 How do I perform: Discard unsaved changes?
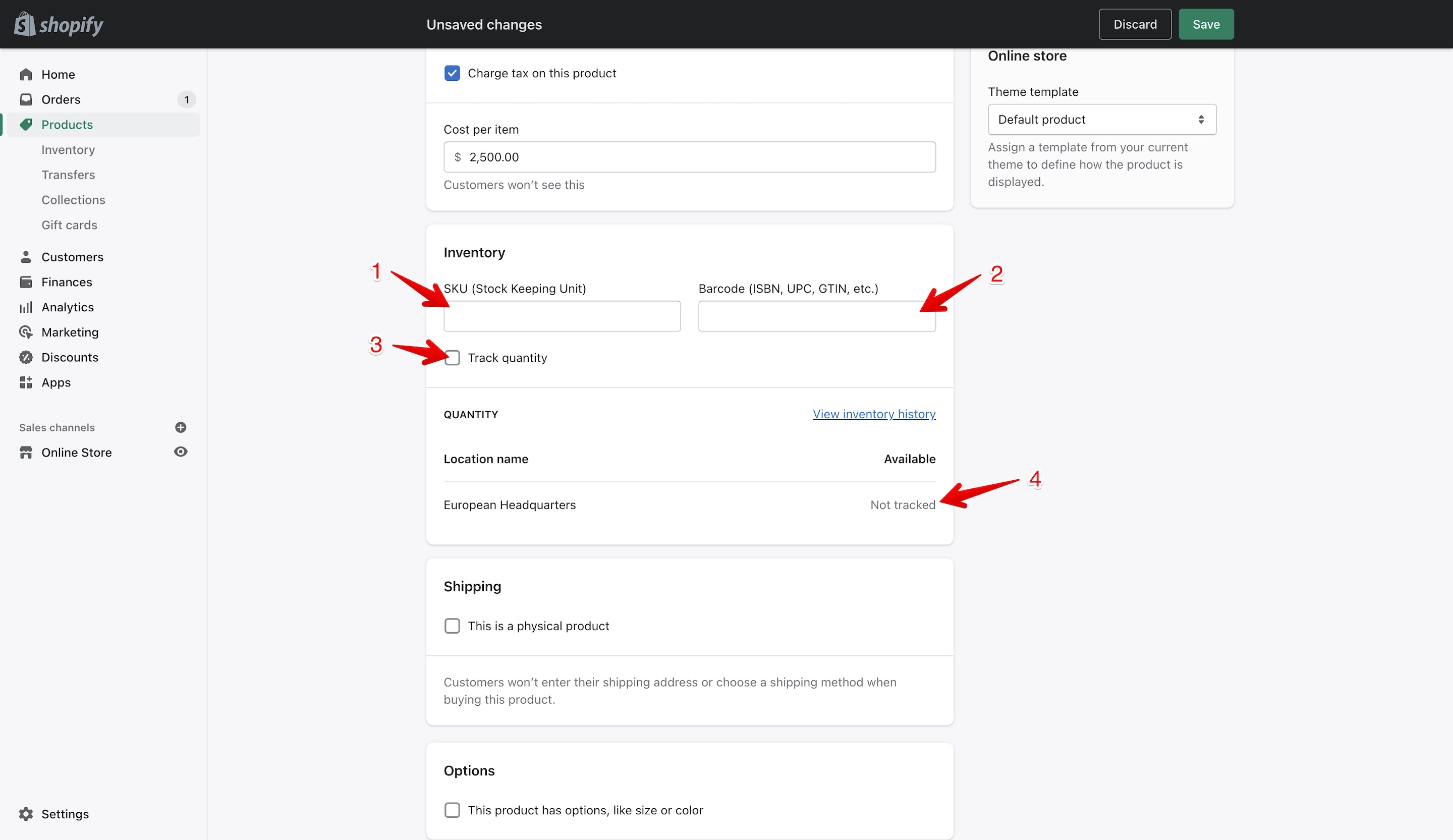(1135, 24)
